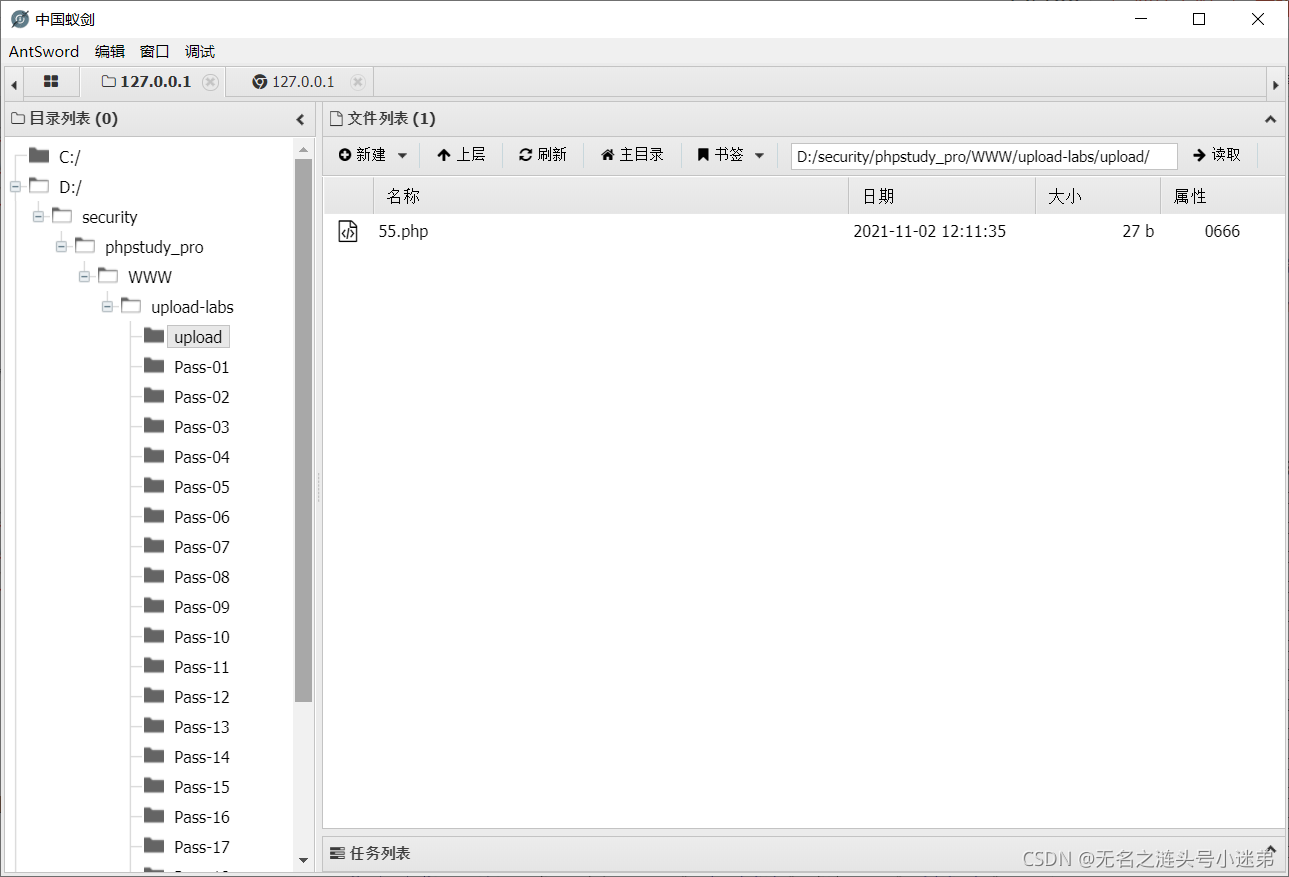Click the phpstudy_pro folder icon

85,246
